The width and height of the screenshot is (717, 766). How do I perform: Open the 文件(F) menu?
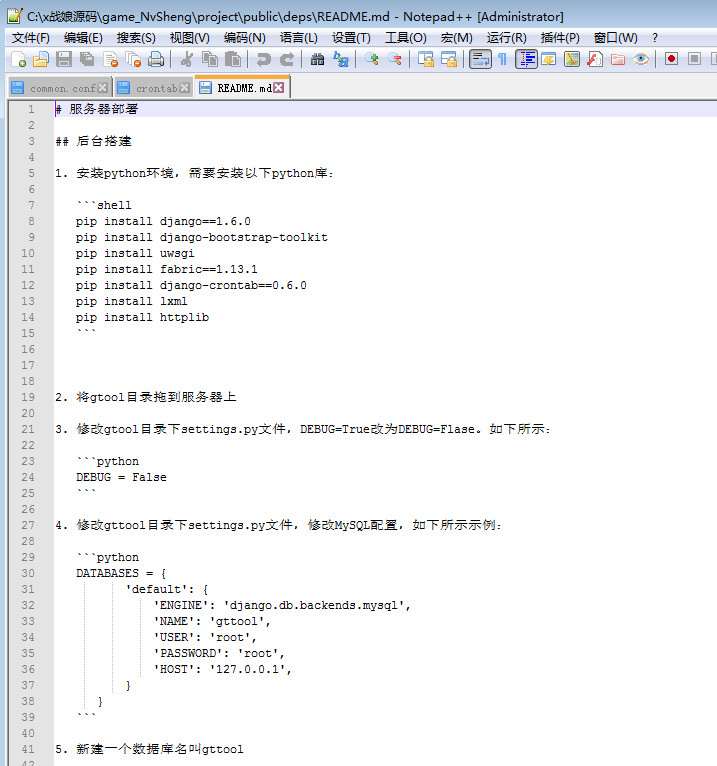(x=30, y=38)
